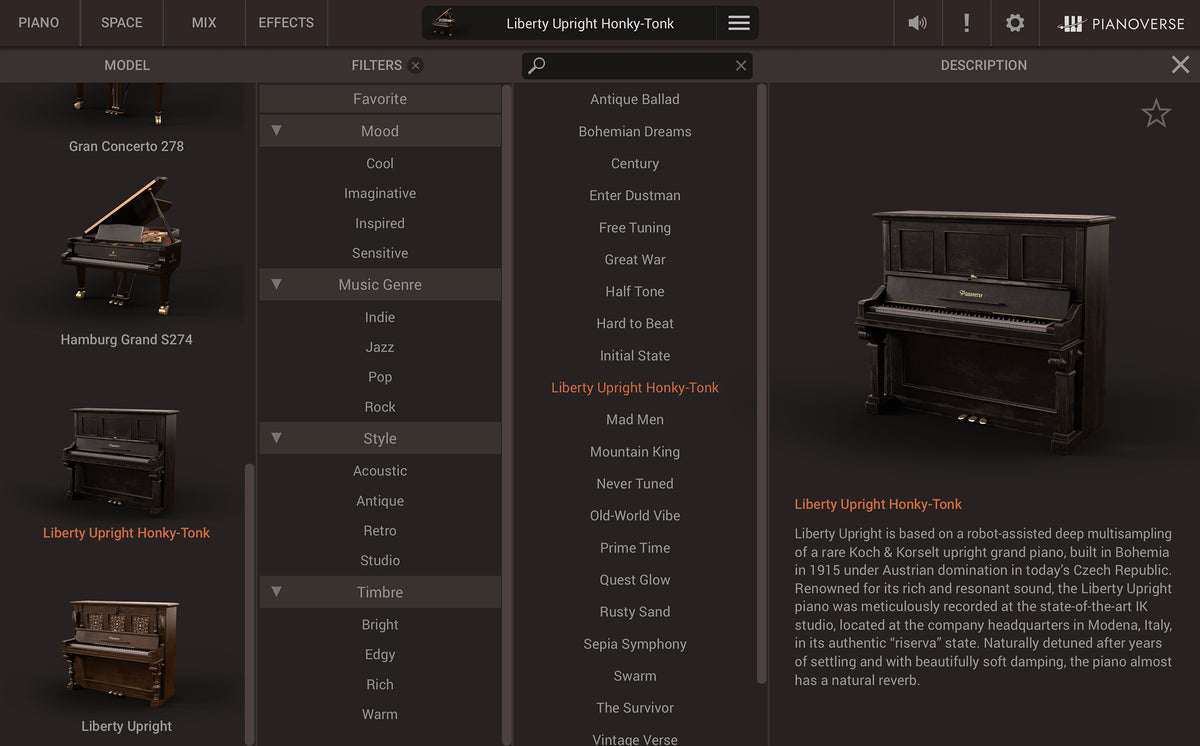Screen dimensions: 1200x746
Task: Click the magnifier search icon
Action: pyautogui.click(x=537, y=65)
